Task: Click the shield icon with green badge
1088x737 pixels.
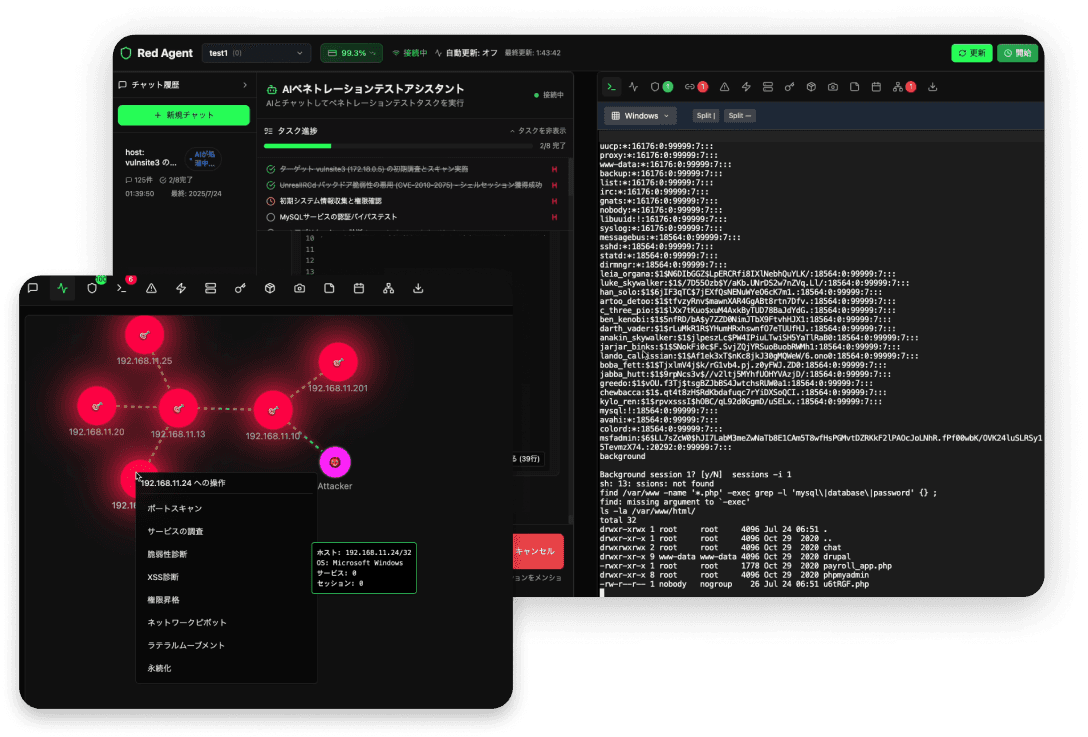Action: 656,87
